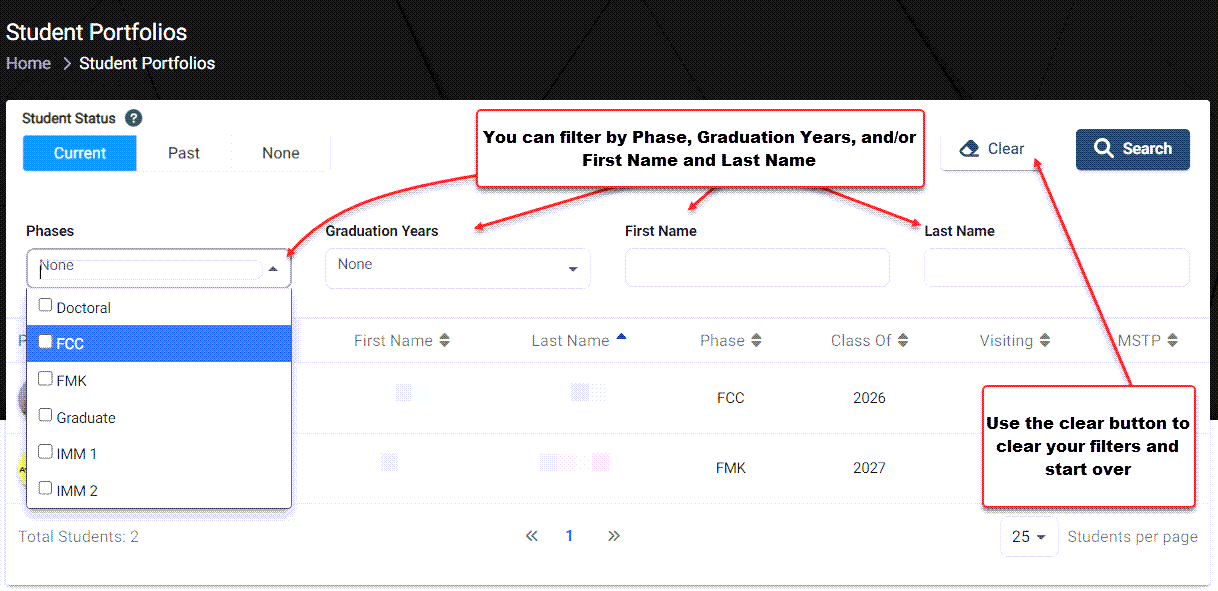Open the Home breadcrumb link
The height and width of the screenshot is (591, 1218).
(x=28, y=63)
